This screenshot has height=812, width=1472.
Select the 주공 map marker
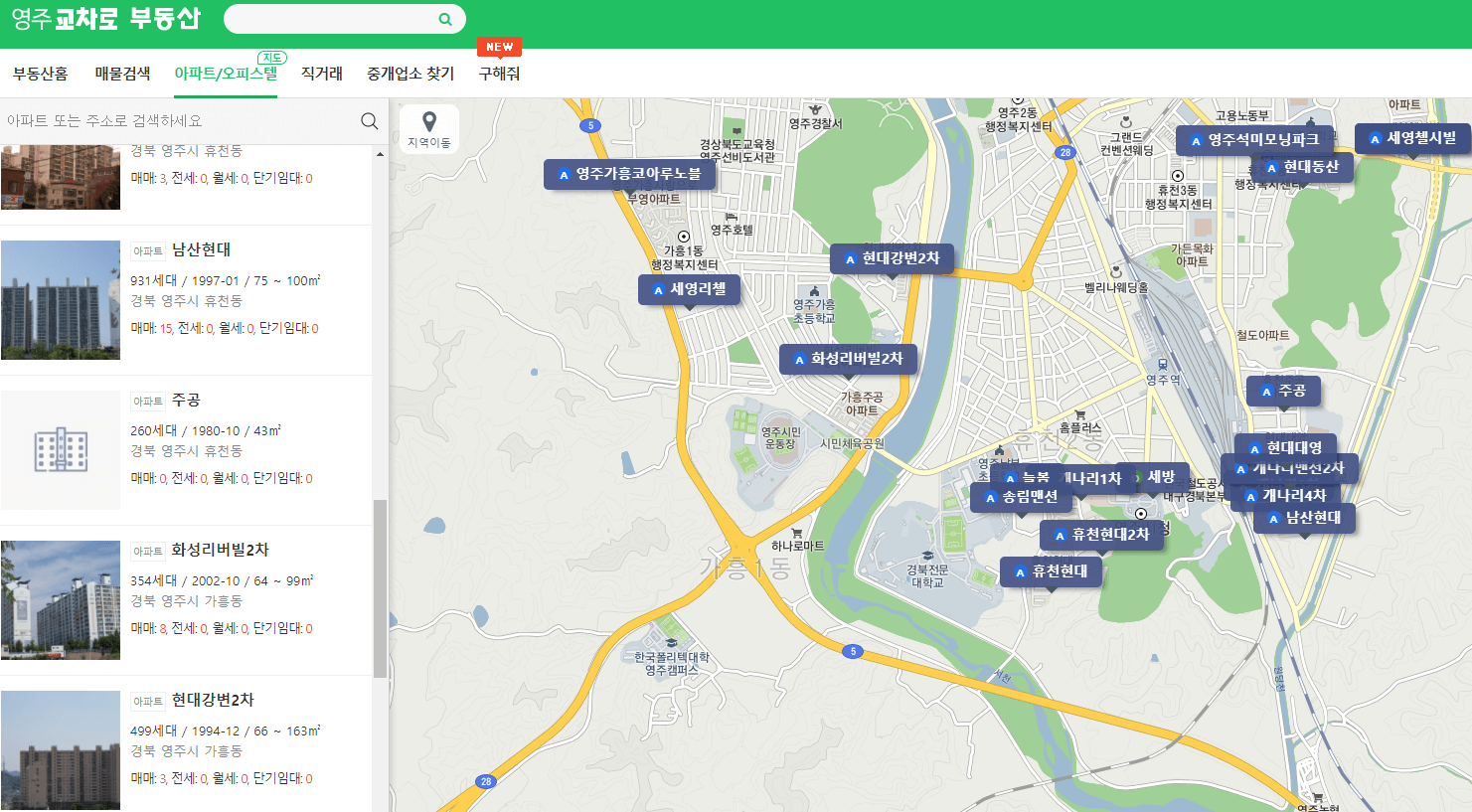click(1283, 391)
